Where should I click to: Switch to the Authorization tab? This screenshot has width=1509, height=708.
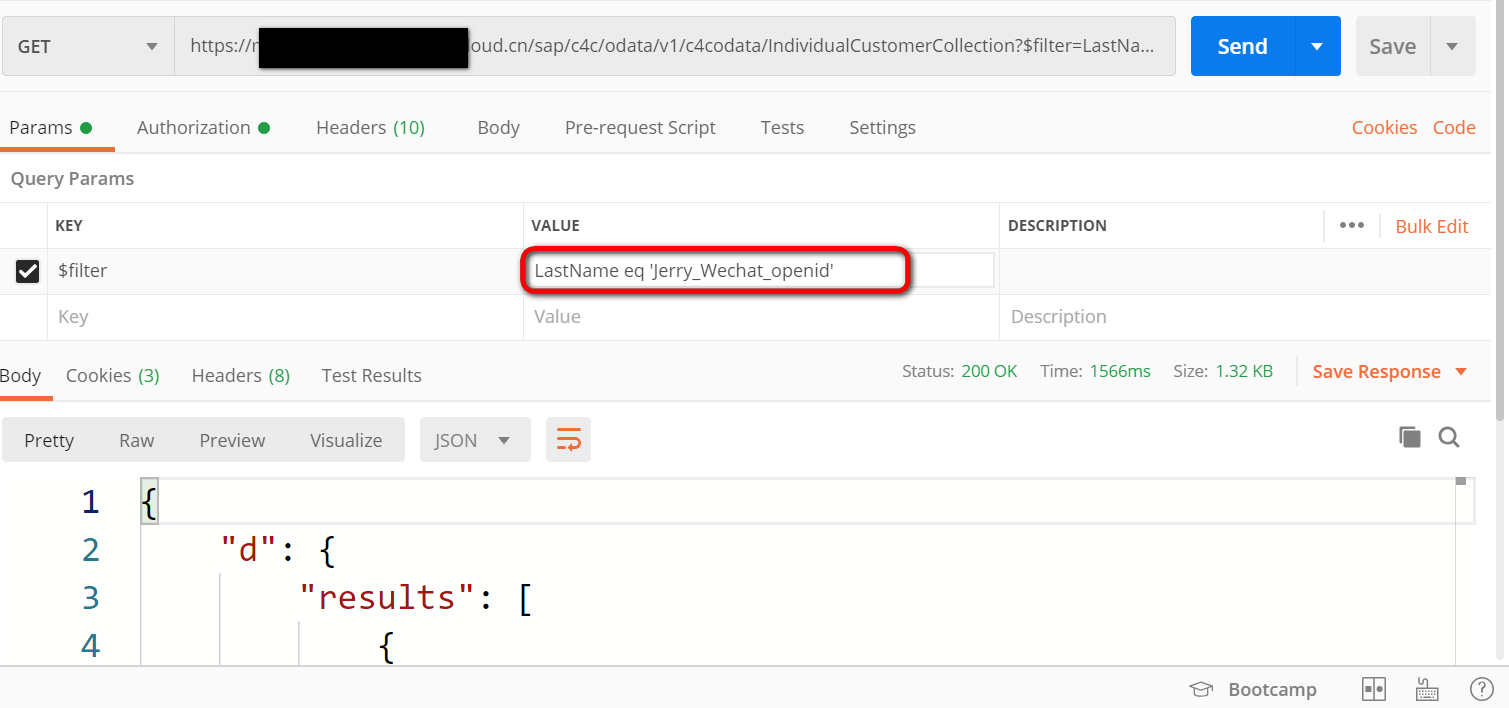203,127
